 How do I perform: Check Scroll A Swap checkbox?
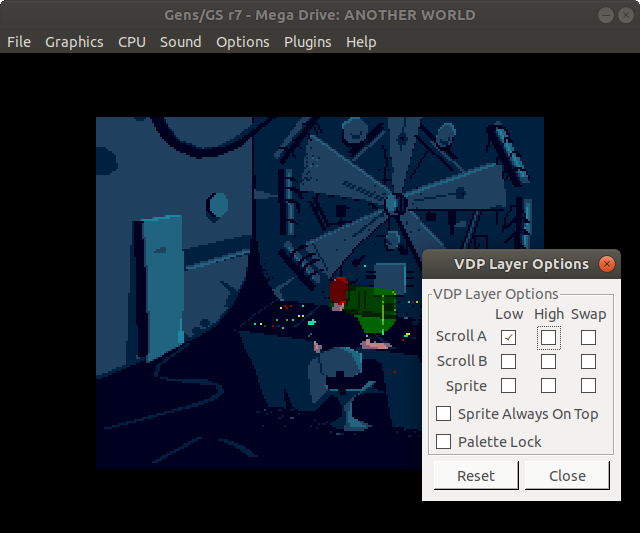point(588,337)
